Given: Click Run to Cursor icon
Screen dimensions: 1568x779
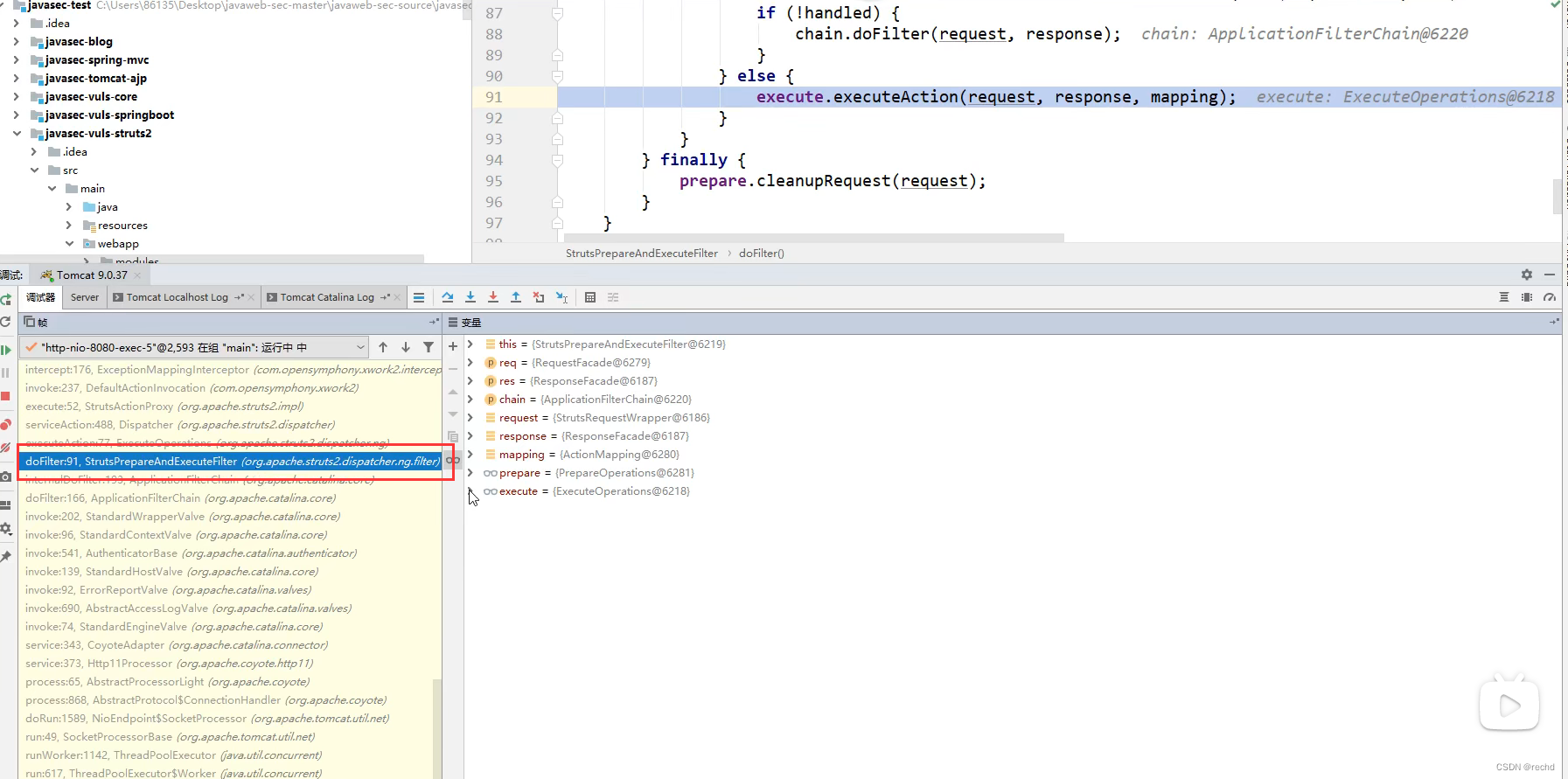Looking at the screenshot, I should (x=561, y=297).
